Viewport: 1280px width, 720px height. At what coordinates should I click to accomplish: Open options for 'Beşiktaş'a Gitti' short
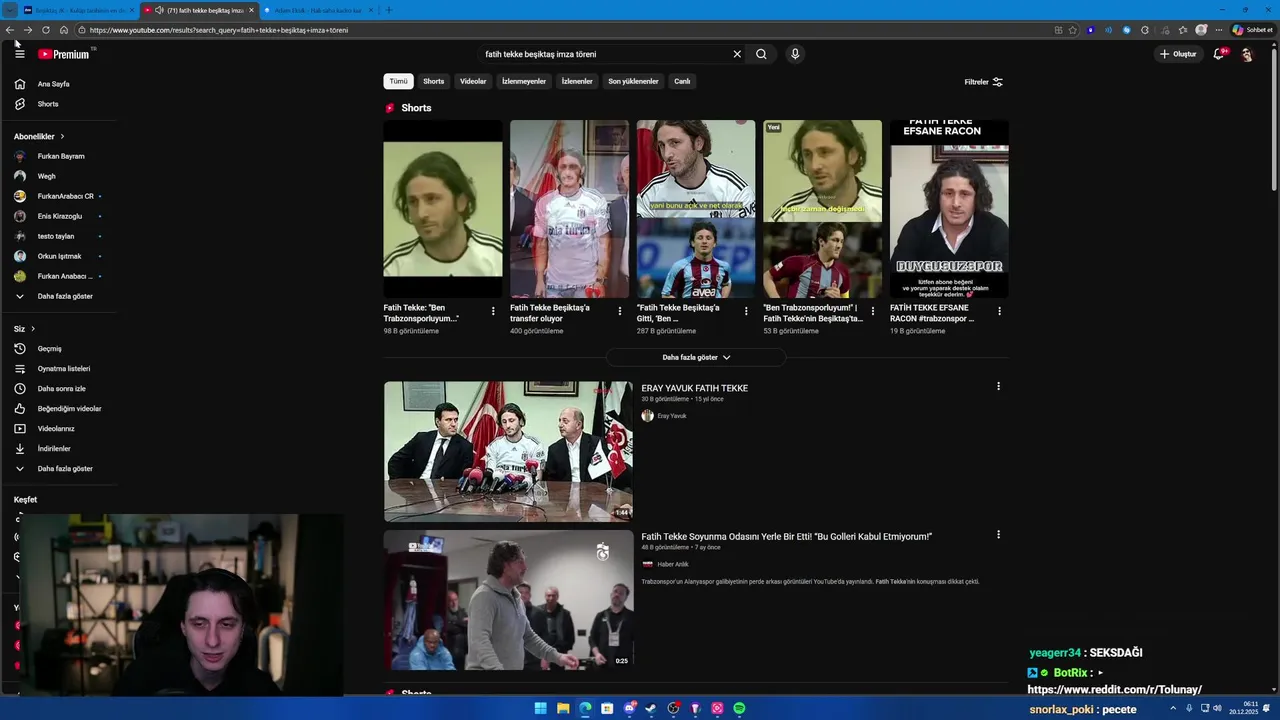click(746, 311)
